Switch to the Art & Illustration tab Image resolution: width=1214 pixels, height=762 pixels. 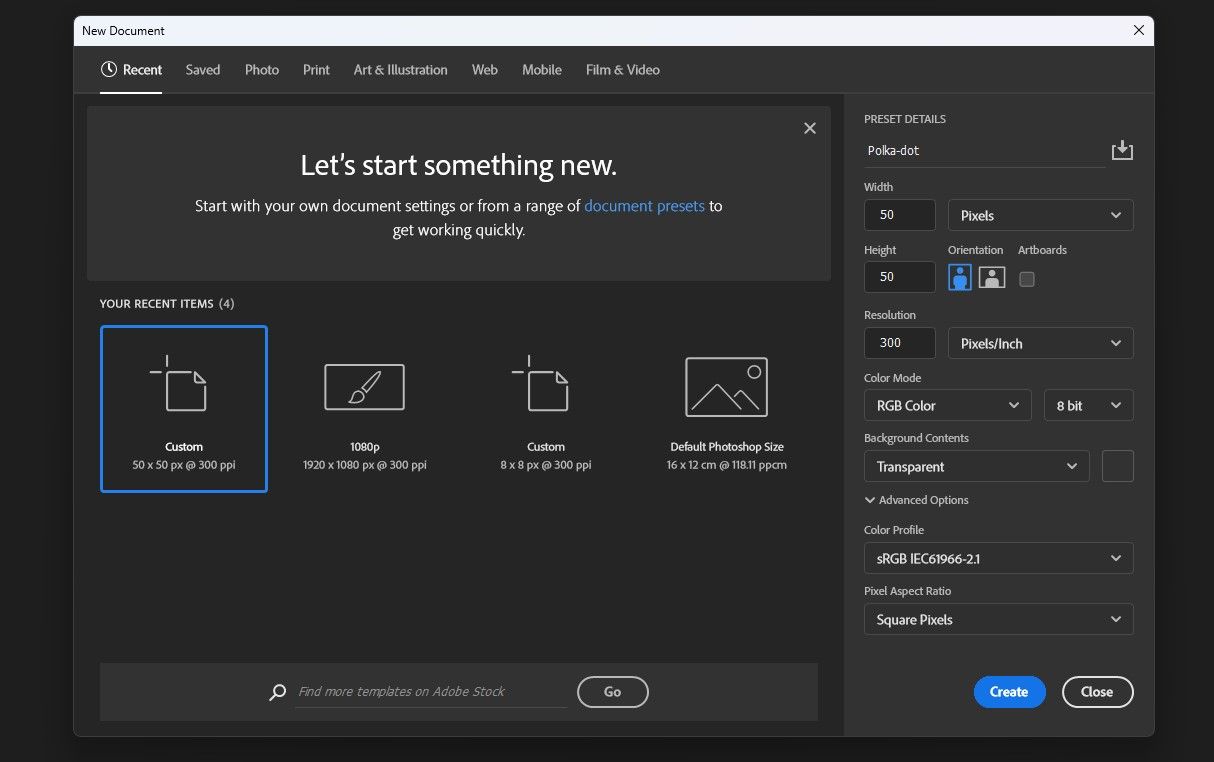tap(400, 70)
